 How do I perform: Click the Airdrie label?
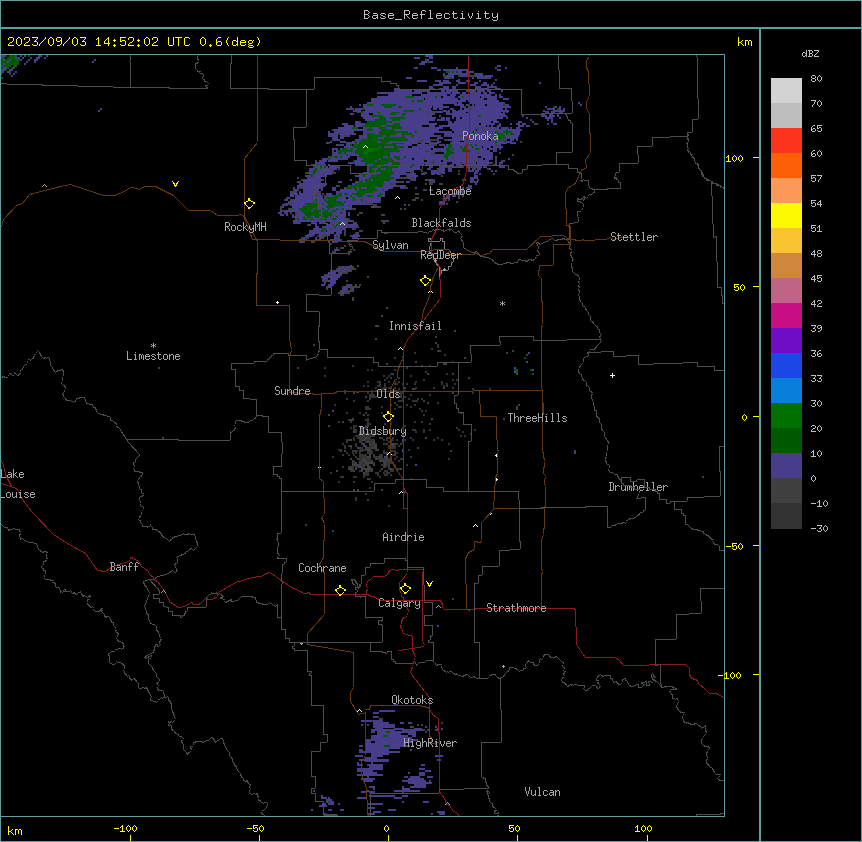click(403, 537)
